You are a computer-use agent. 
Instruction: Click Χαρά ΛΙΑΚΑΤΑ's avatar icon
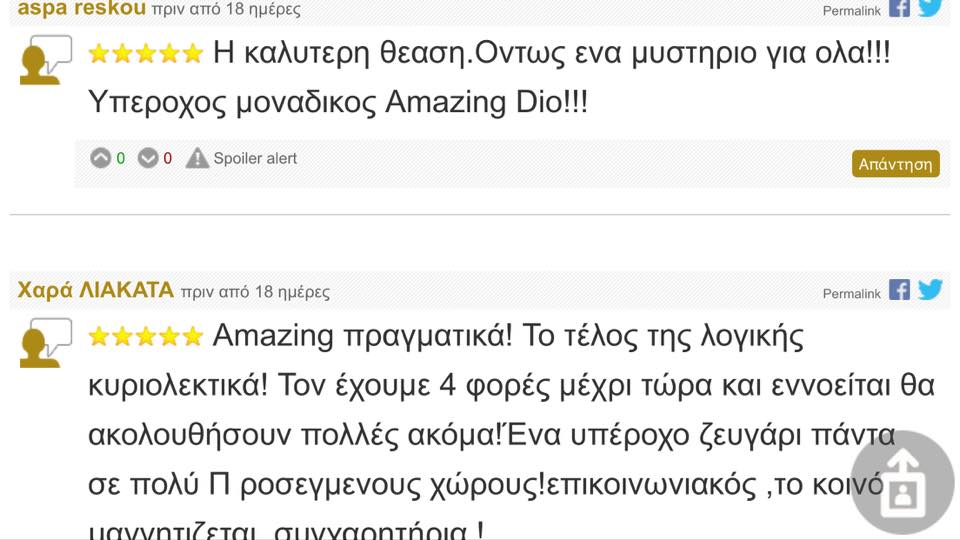click(46, 343)
